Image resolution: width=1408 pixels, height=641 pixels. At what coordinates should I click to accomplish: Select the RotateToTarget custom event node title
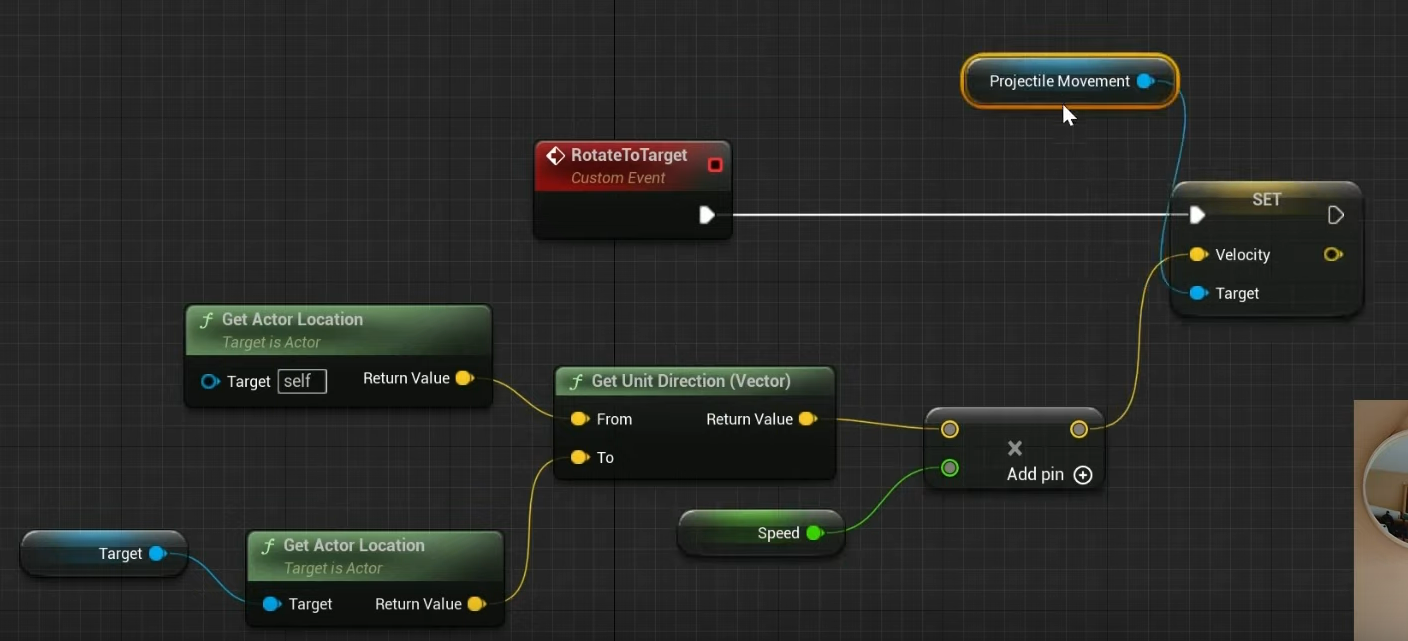(x=629, y=156)
